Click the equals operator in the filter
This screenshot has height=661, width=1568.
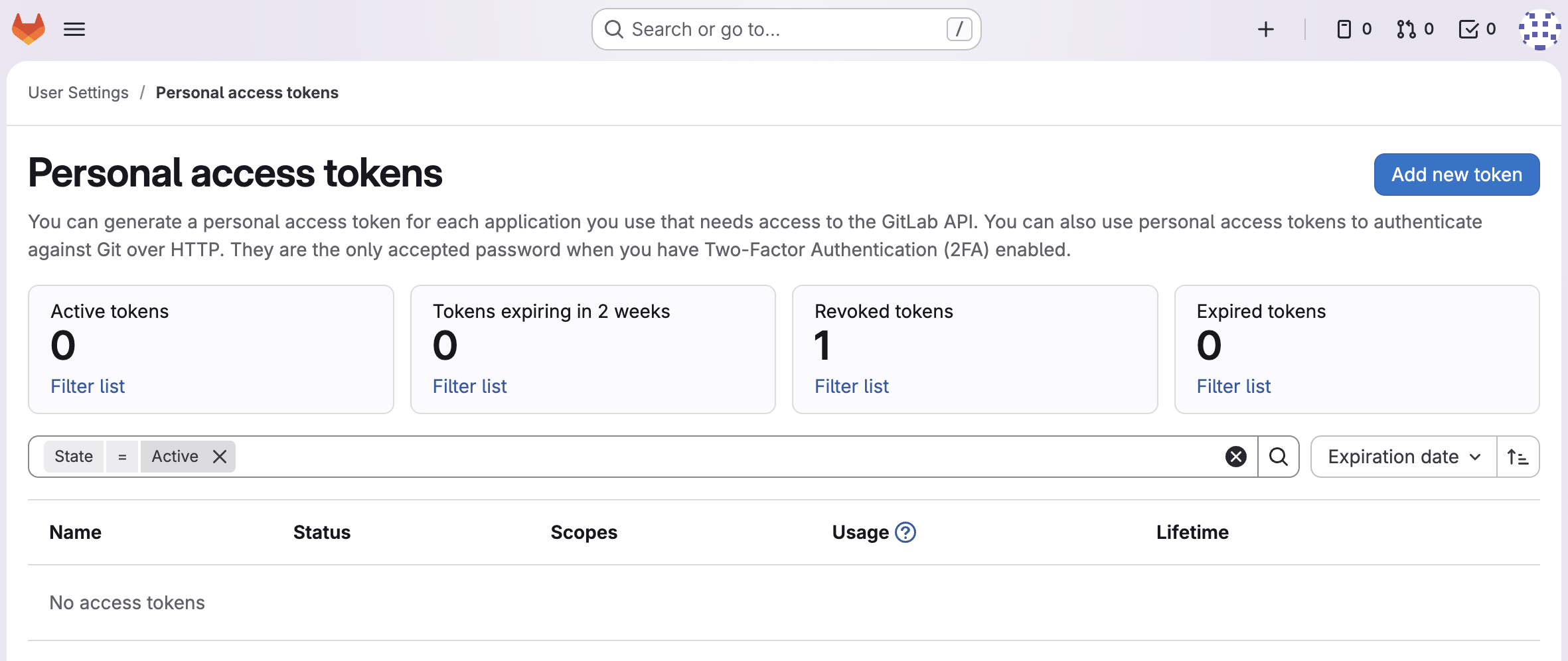(122, 457)
